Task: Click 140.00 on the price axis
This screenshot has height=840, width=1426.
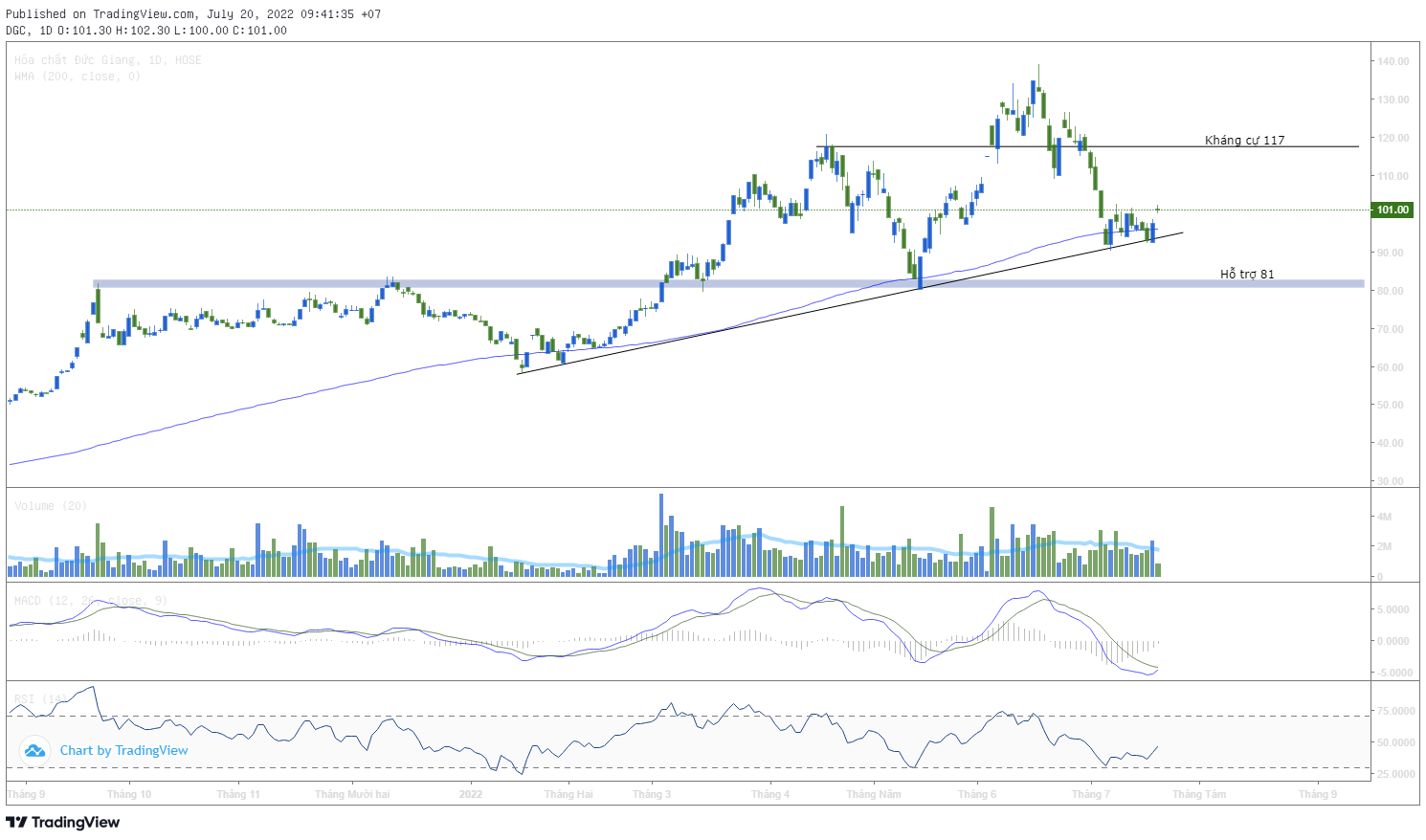Action: (1393, 61)
